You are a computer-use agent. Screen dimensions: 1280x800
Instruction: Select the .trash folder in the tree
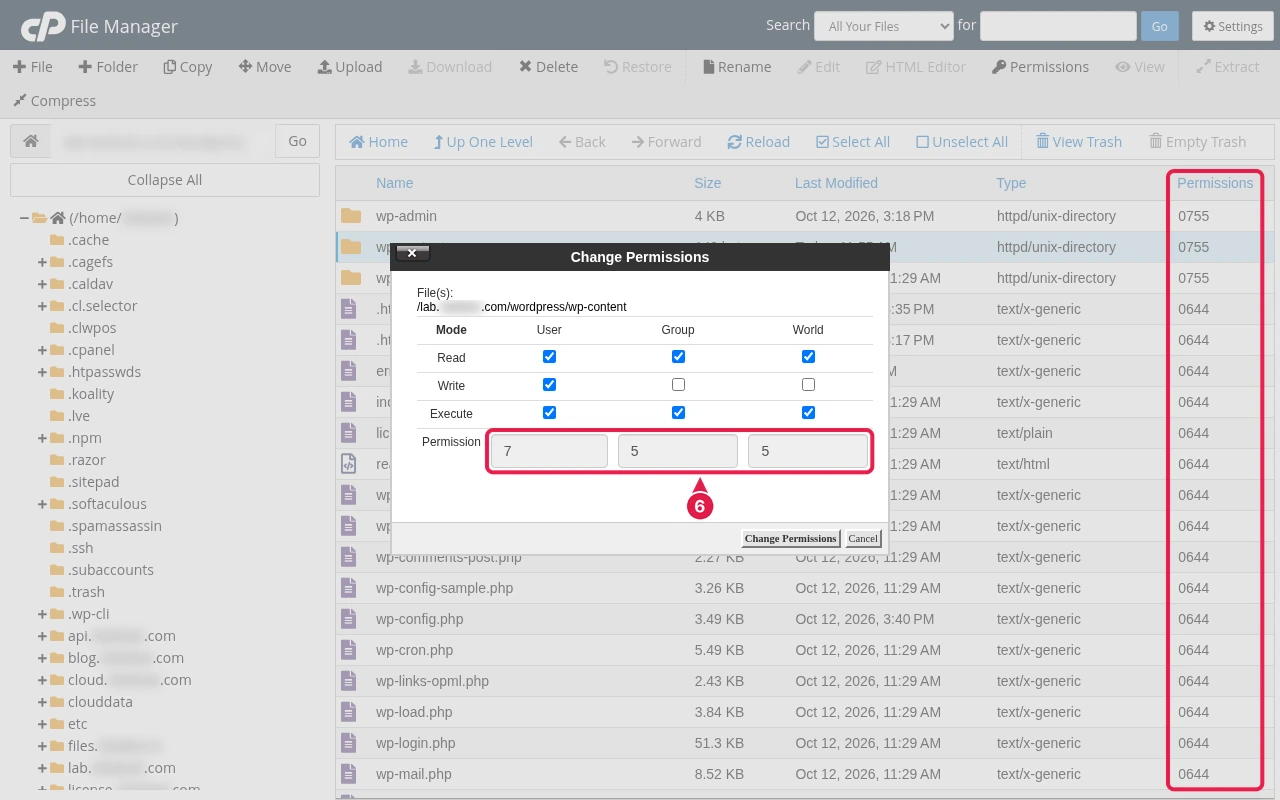click(x=86, y=592)
